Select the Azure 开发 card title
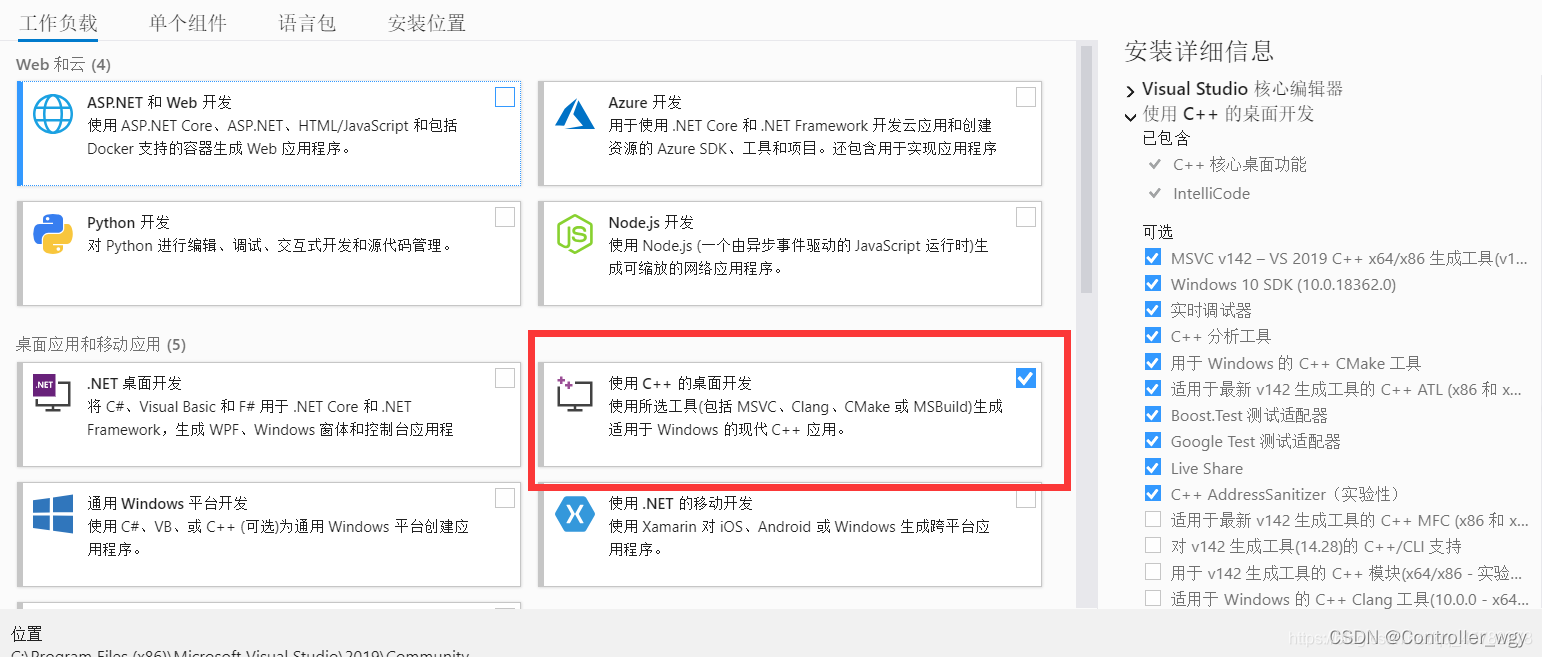Viewport: 1542px width, 657px height. (645, 102)
